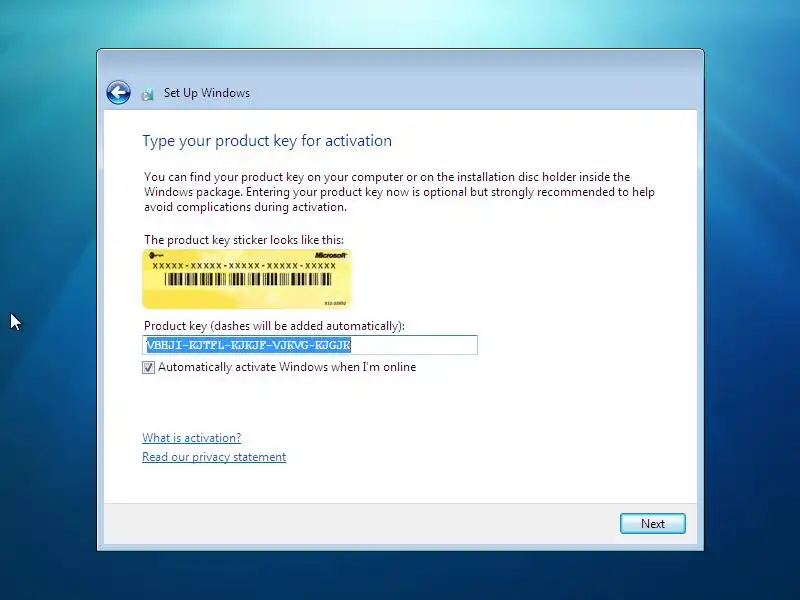Click the Set Up Windows title text
This screenshot has width=800, height=600.
click(x=207, y=93)
